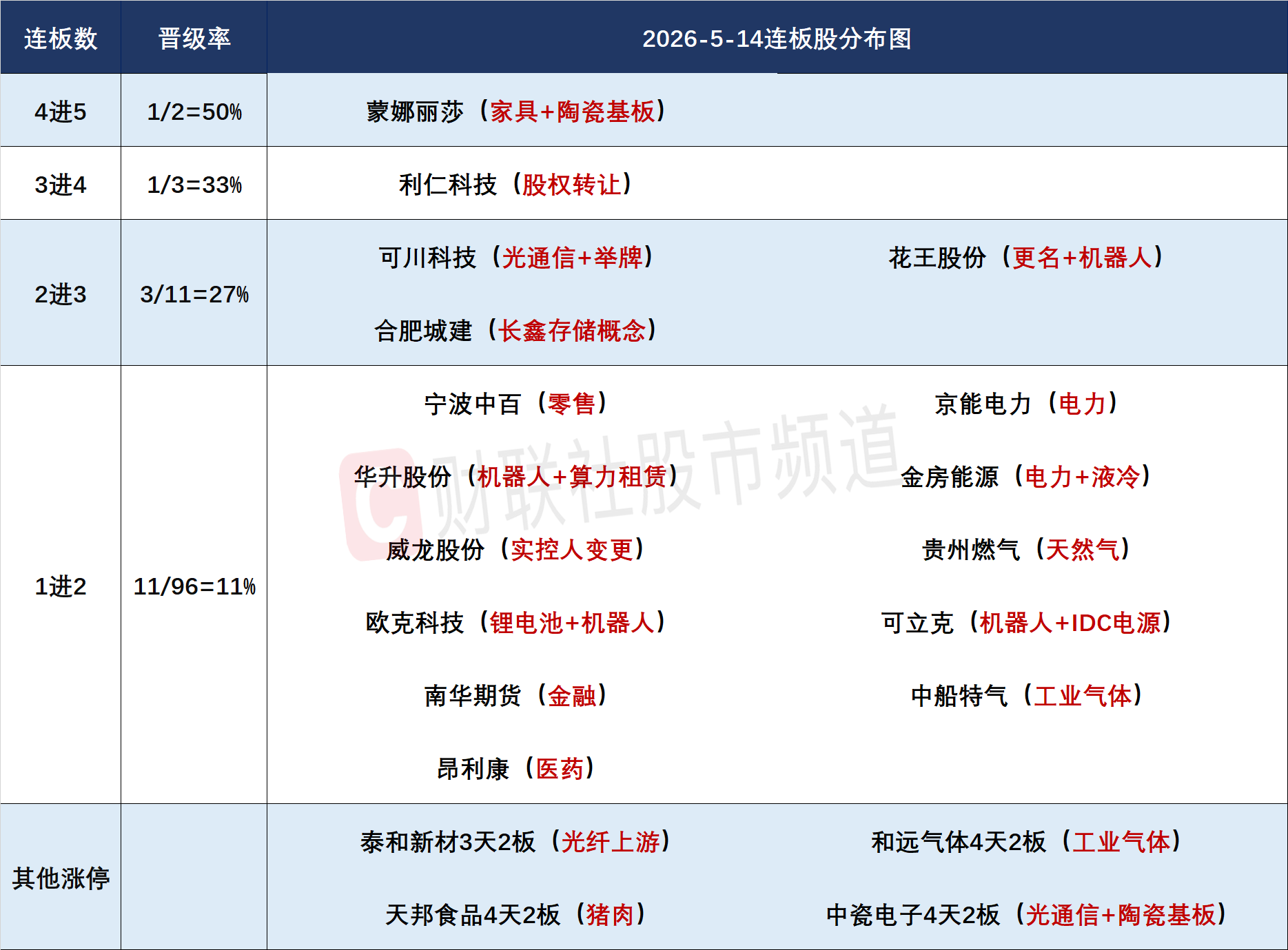Image resolution: width=1288 pixels, height=950 pixels.
Task: Click 蒙娜丽莎 stock entry
Action: click(516, 112)
